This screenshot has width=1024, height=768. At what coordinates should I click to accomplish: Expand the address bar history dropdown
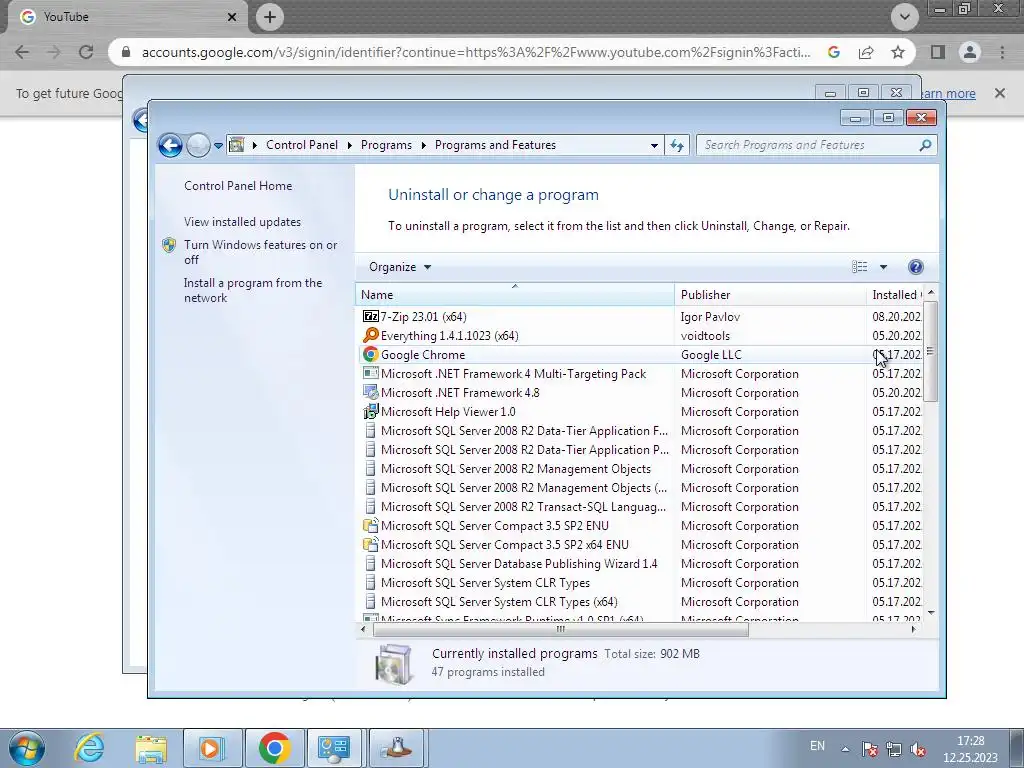pos(654,145)
